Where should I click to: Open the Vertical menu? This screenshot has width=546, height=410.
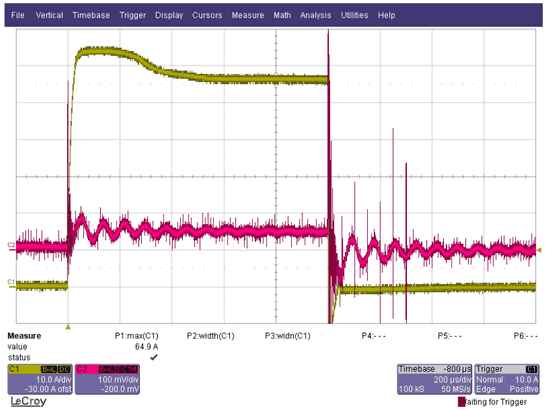pos(49,15)
